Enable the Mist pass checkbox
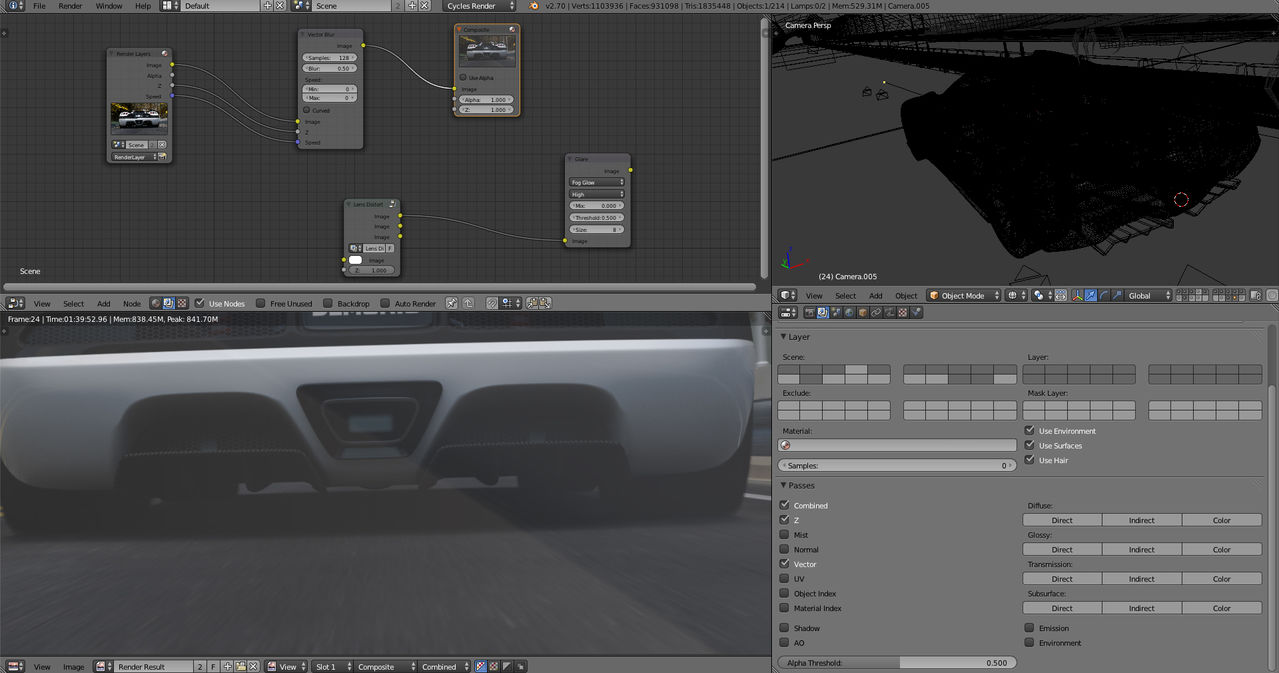 (785, 535)
